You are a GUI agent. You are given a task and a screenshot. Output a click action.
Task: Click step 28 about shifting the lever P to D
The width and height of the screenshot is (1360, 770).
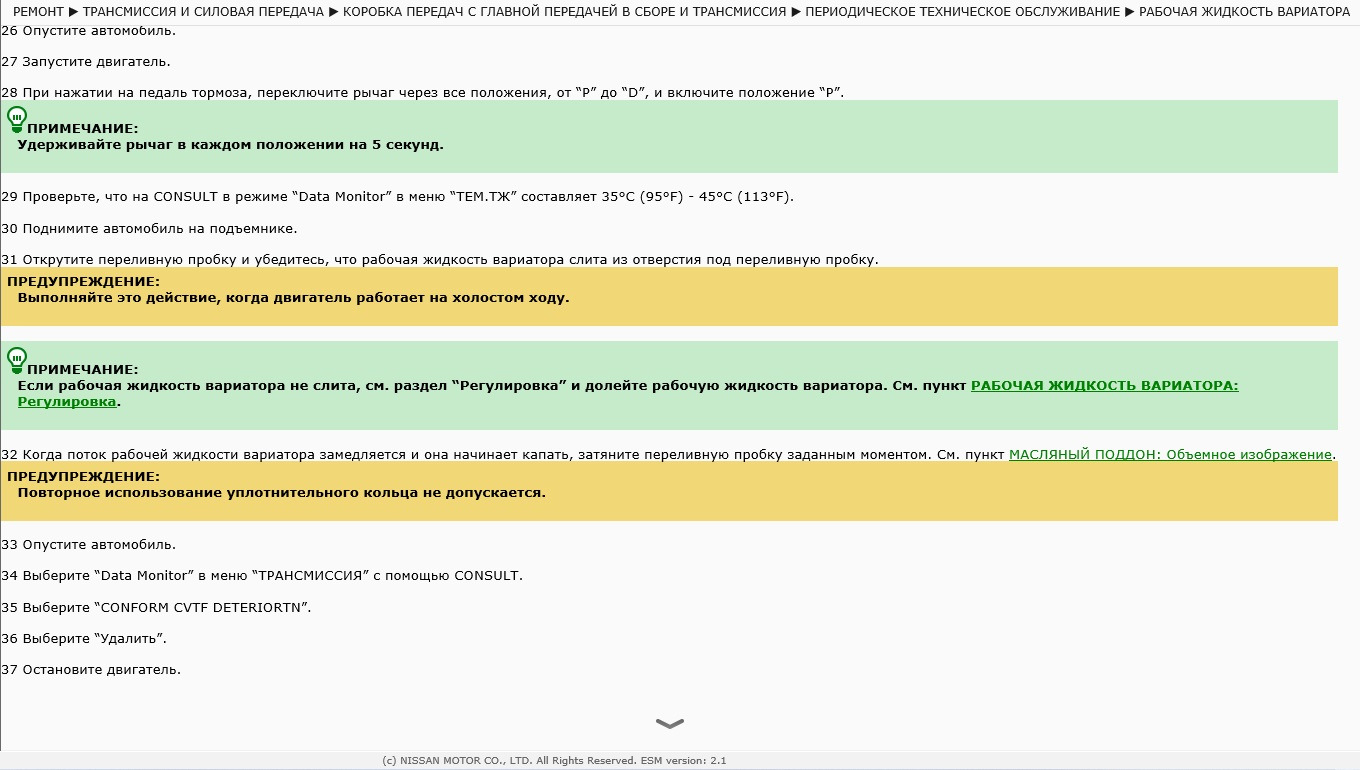(x=423, y=93)
